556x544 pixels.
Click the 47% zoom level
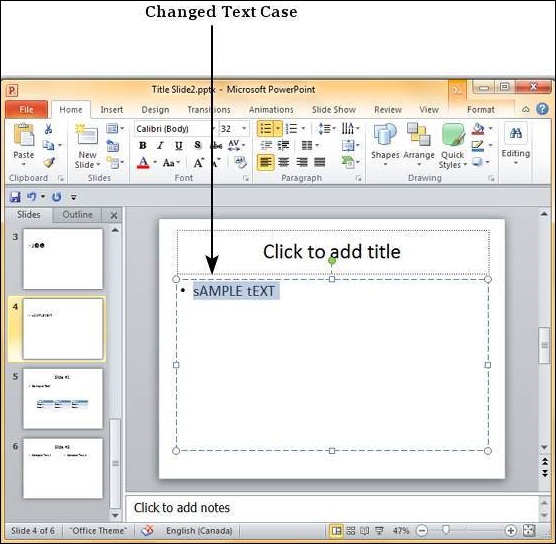[x=401, y=531]
